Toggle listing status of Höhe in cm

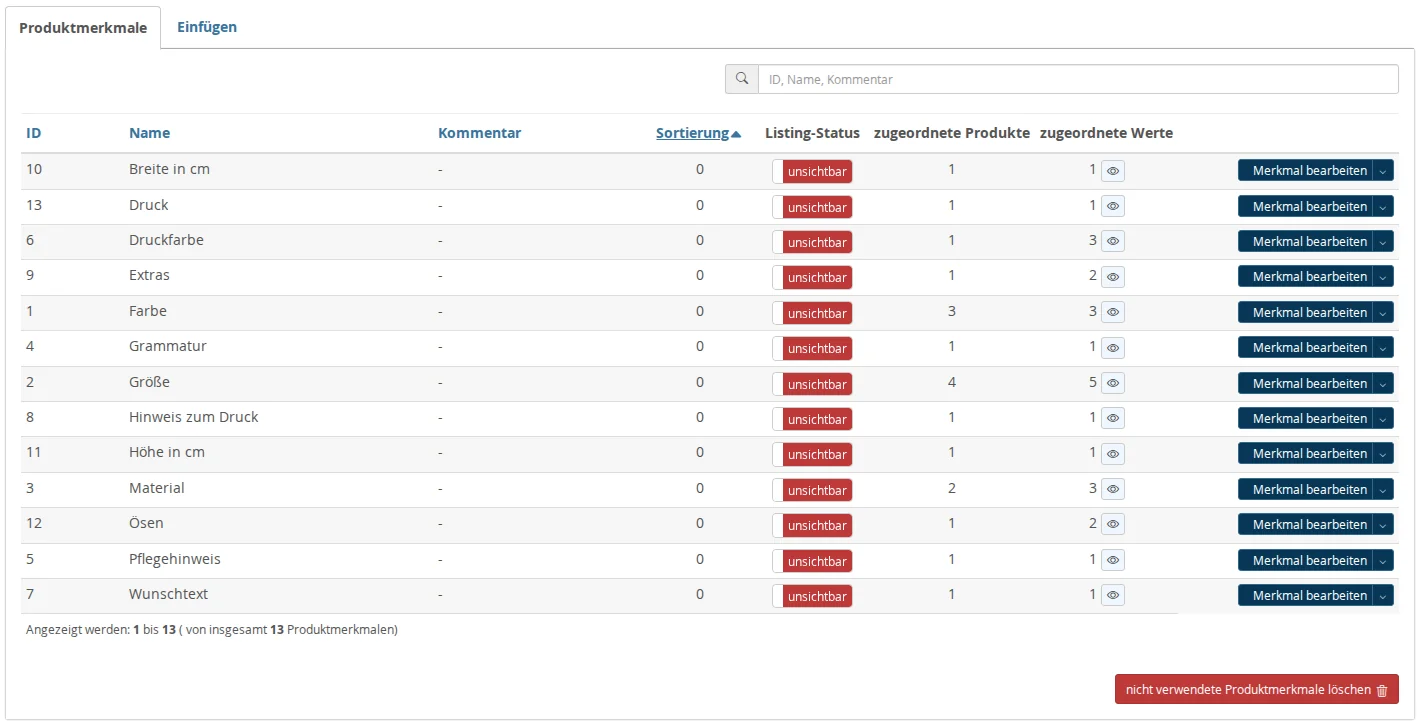pyautogui.click(x=812, y=454)
